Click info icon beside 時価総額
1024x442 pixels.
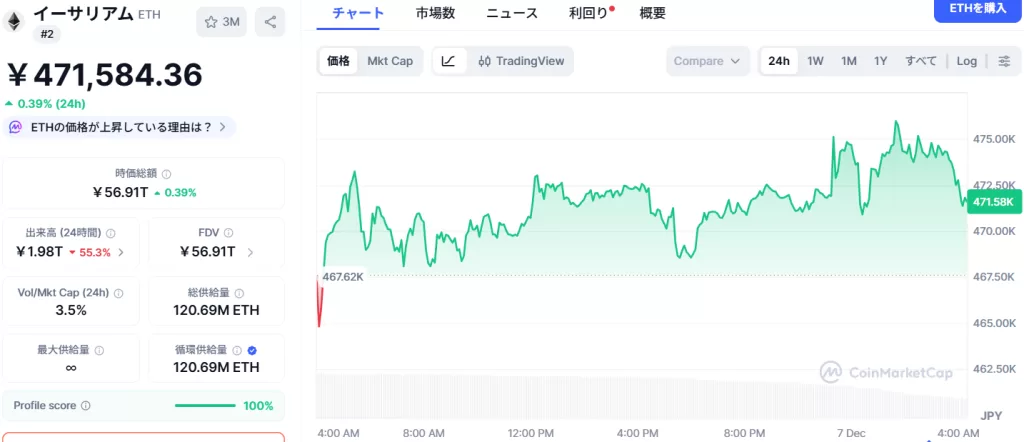tap(166, 174)
